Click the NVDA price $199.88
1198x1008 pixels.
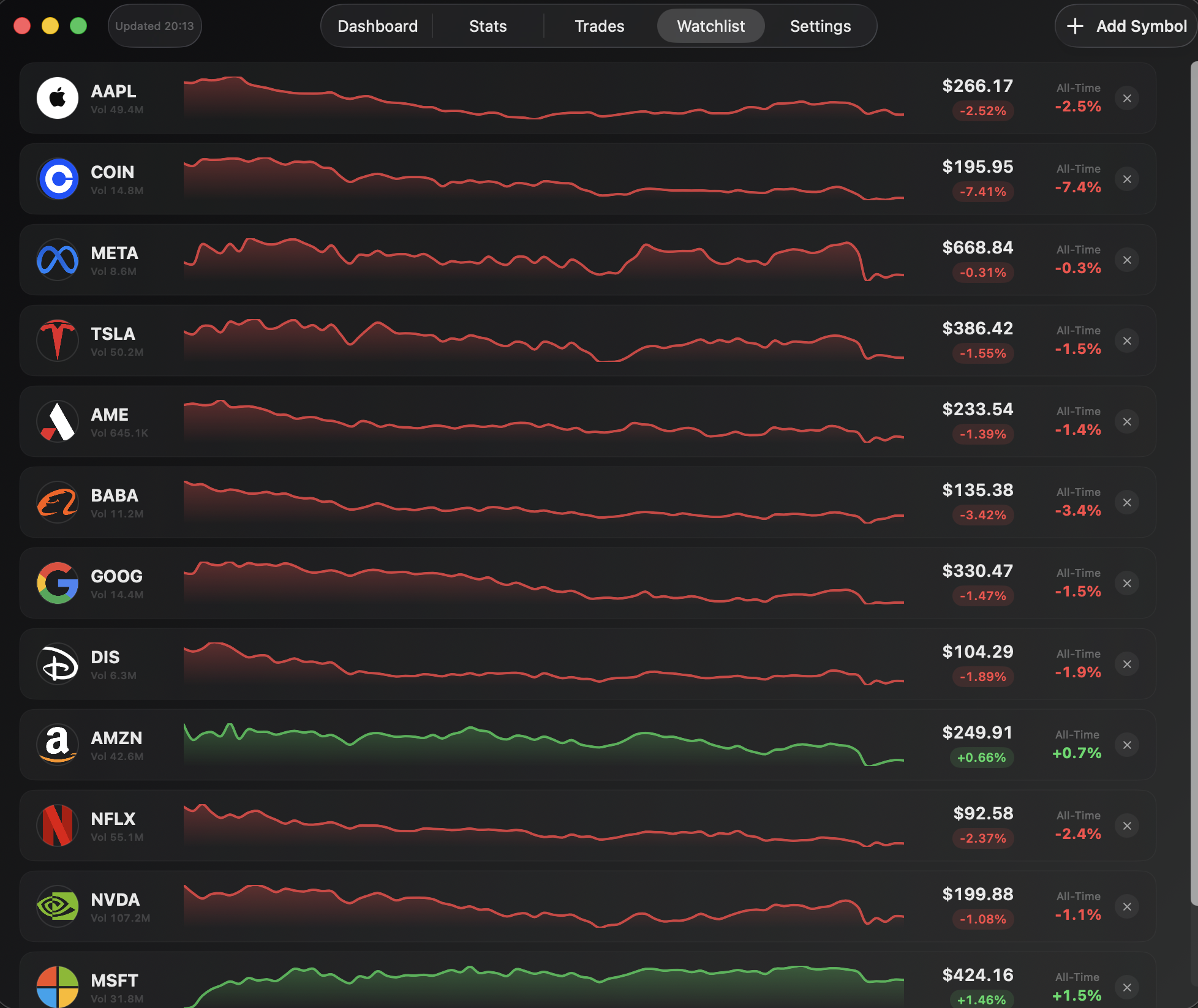point(978,895)
